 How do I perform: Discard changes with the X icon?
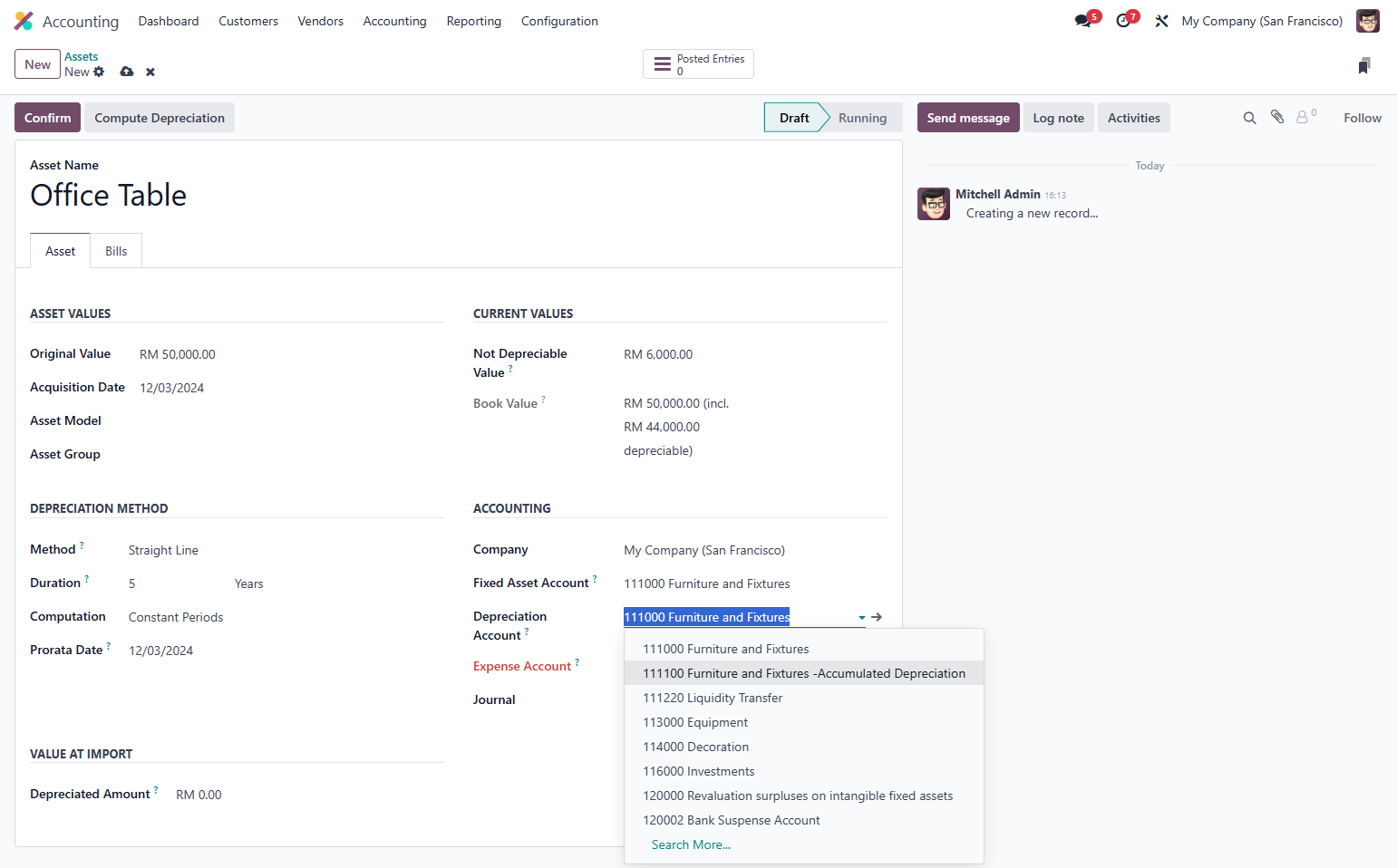[150, 72]
